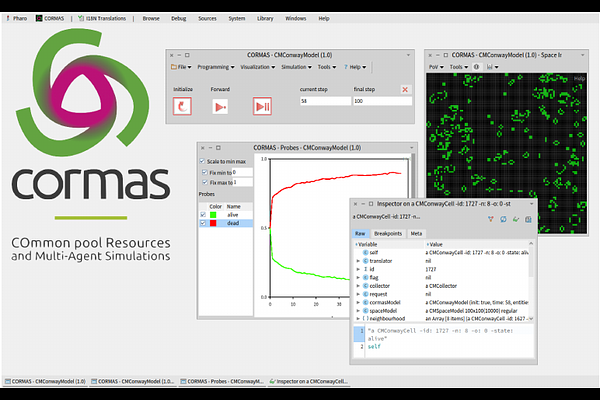The width and height of the screenshot is (600, 400).
Task: Open the Sources menu in top bar
Action: click(x=207, y=18)
